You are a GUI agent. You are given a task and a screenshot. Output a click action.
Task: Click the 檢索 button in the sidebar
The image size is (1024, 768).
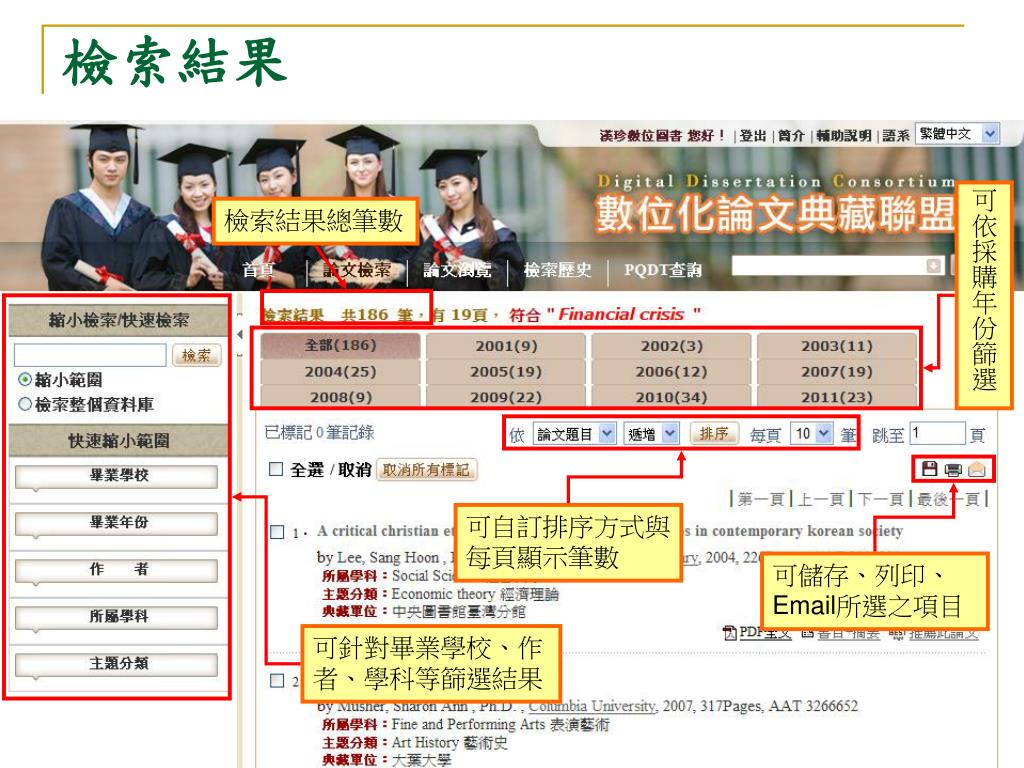coord(197,355)
